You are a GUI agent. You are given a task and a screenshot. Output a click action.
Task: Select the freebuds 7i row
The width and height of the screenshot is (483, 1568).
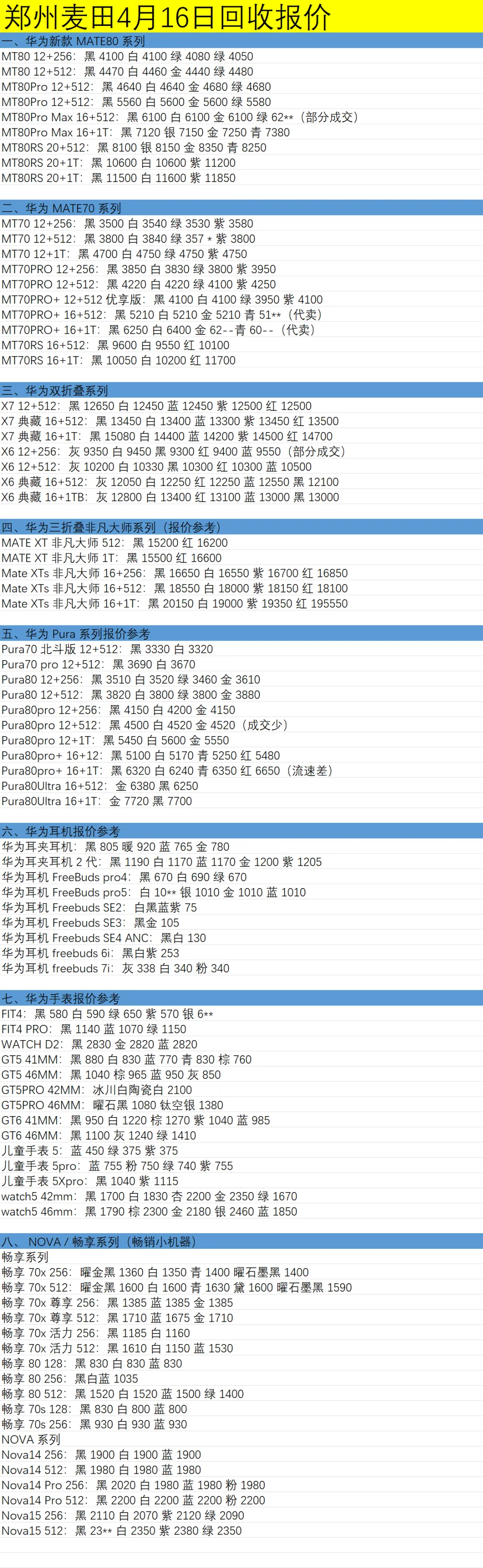[x=241, y=968]
